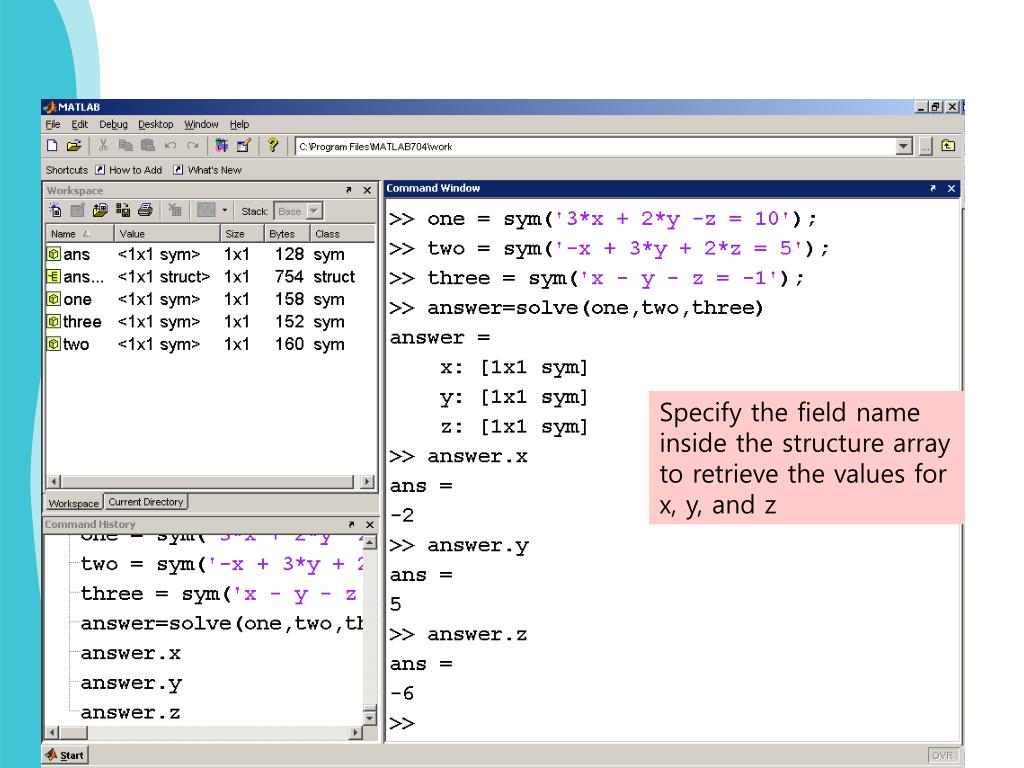Undock the Workspace panel
The height and width of the screenshot is (768, 1024).
coord(348,190)
